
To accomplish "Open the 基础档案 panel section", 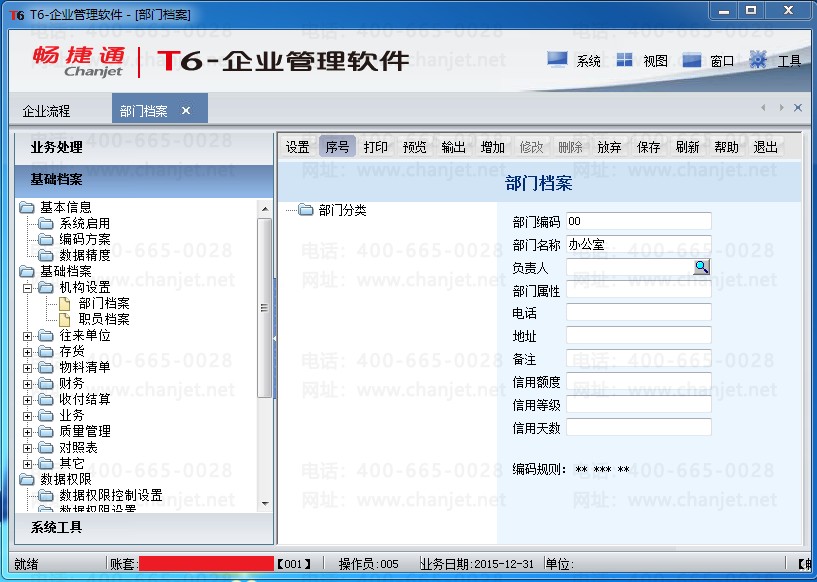I will (x=144, y=180).
